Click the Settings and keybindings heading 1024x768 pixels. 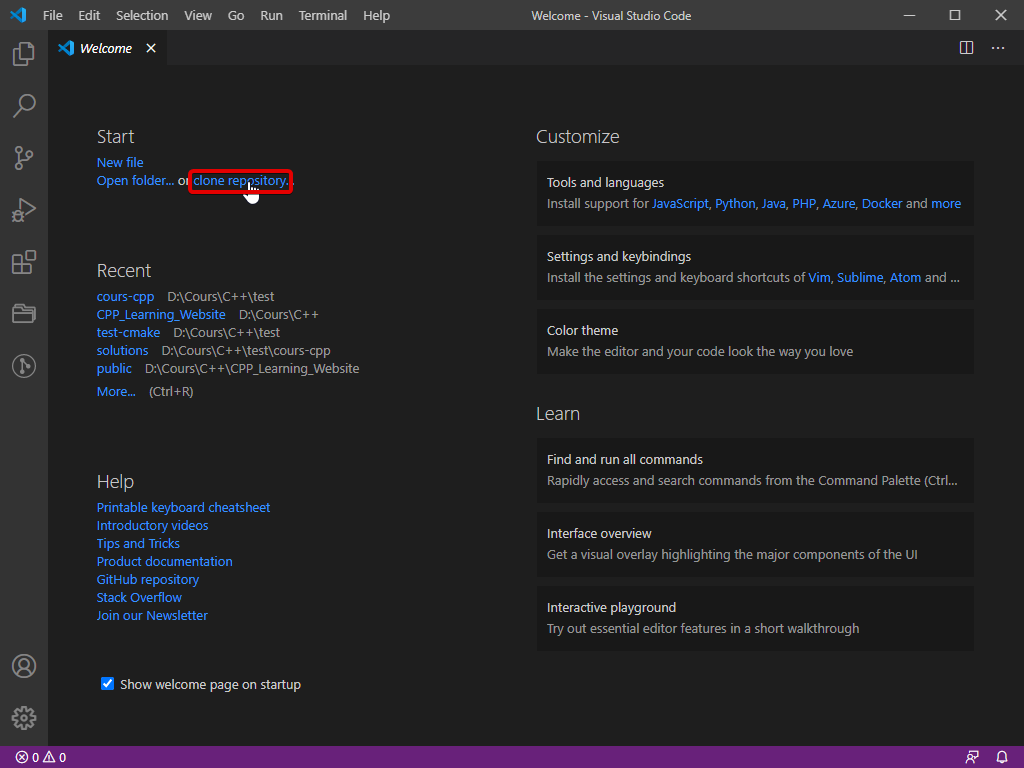pos(618,257)
